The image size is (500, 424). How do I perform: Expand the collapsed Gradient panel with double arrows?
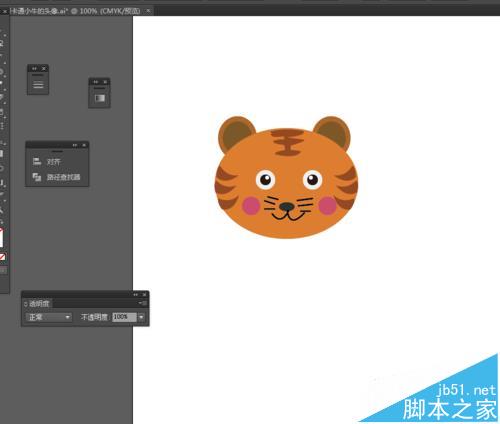96,82
